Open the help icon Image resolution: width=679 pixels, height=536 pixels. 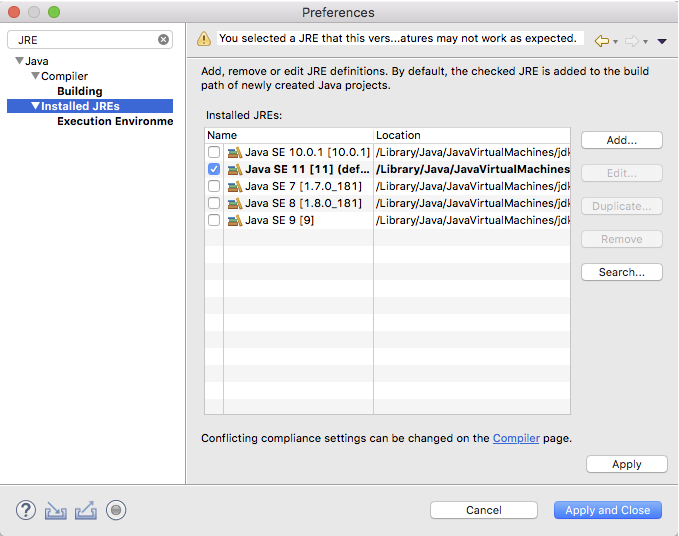pyautogui.click(x=26, y=510)
